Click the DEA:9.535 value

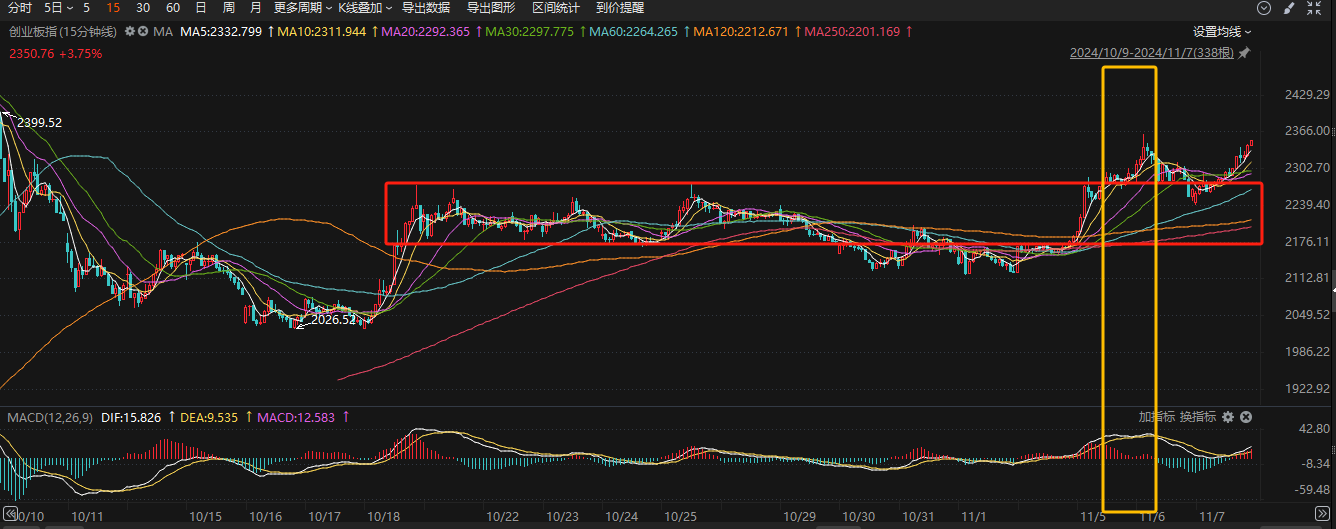(208, 417)
